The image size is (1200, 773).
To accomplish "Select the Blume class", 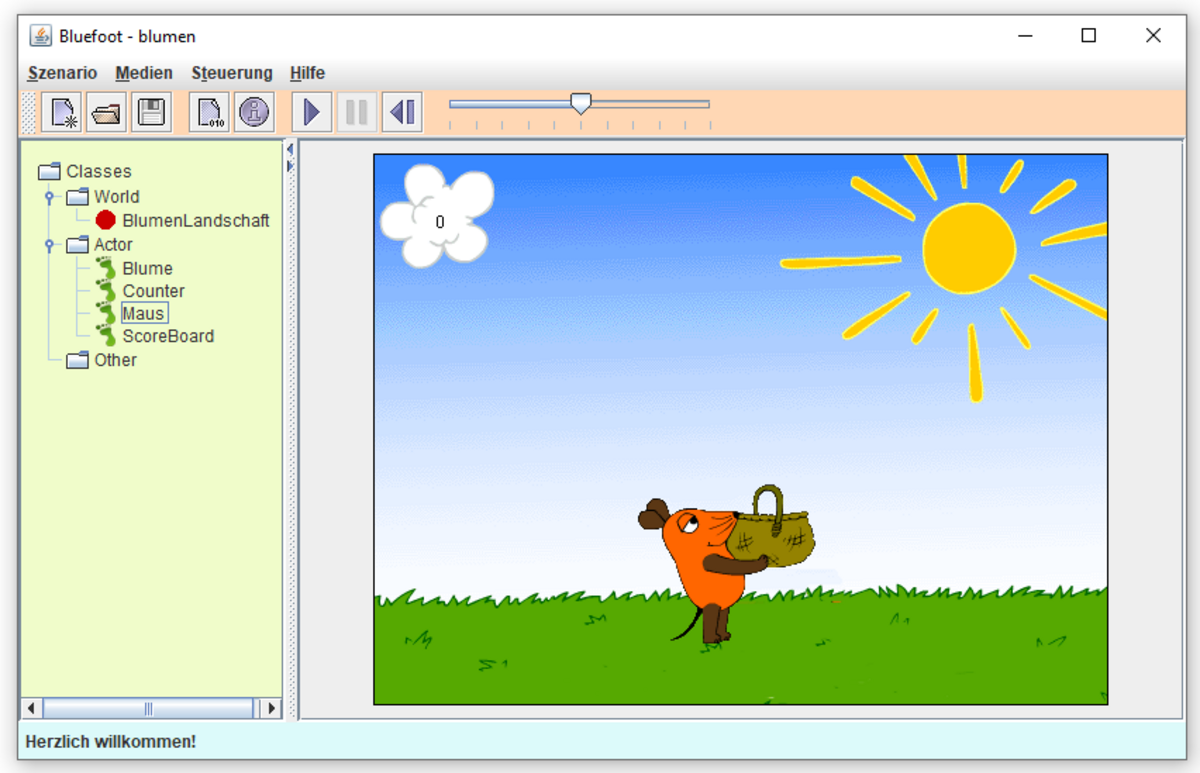I will pyautogui.click(x=147, y=268).
